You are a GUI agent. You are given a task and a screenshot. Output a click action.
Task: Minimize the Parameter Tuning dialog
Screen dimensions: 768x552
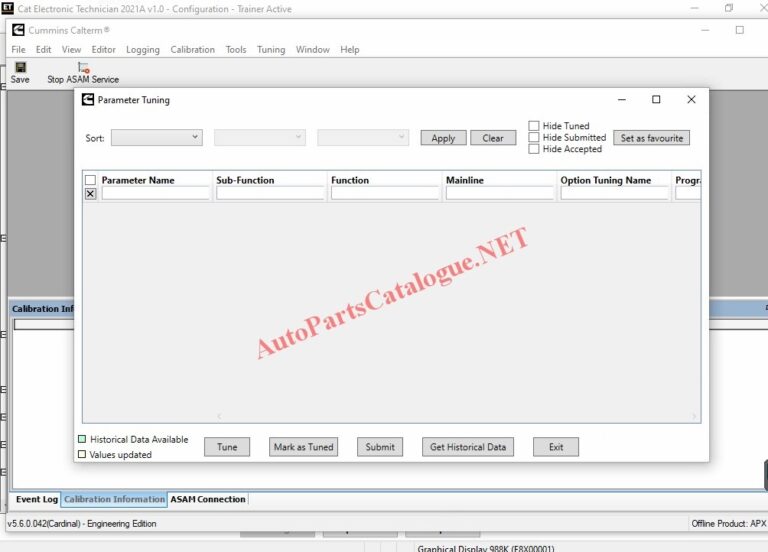pos(622,99)
